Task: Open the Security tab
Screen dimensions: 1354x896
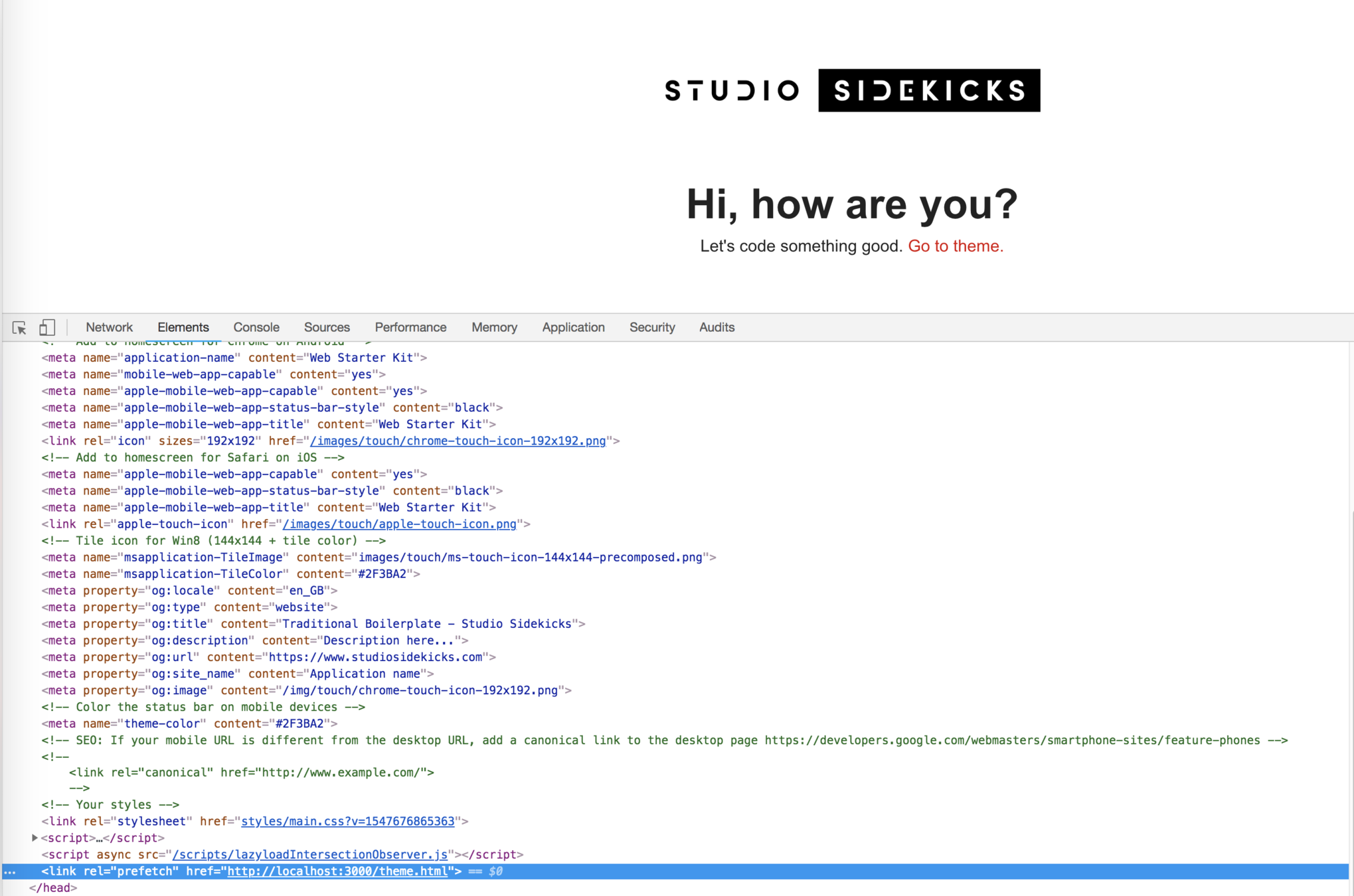Action: pos(651,327)
